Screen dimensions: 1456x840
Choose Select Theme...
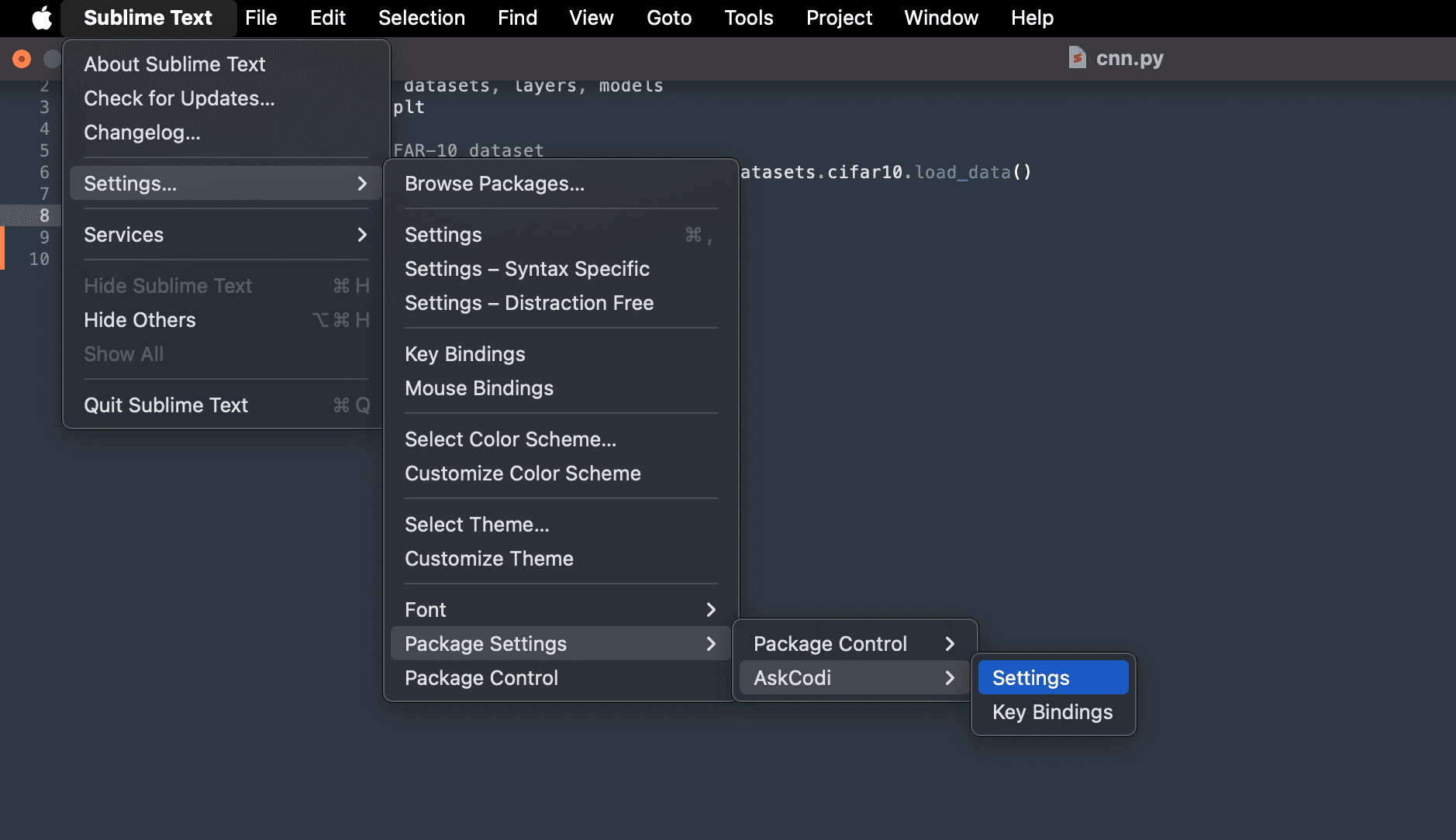tap(561, 525)
